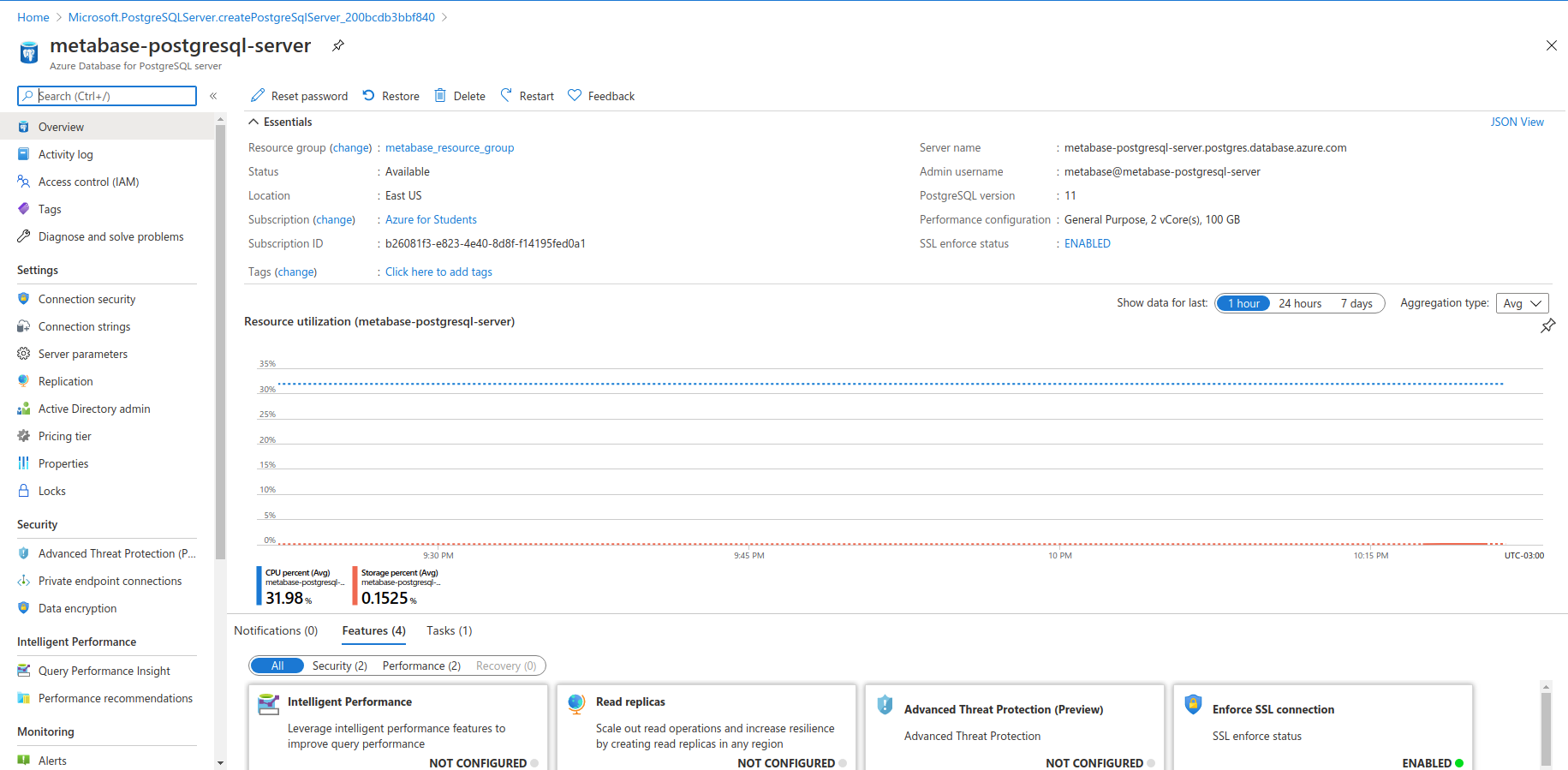Click the Advanced Threat Protection sidebar icon
The image size is (1568, 770).
[24, 553]
